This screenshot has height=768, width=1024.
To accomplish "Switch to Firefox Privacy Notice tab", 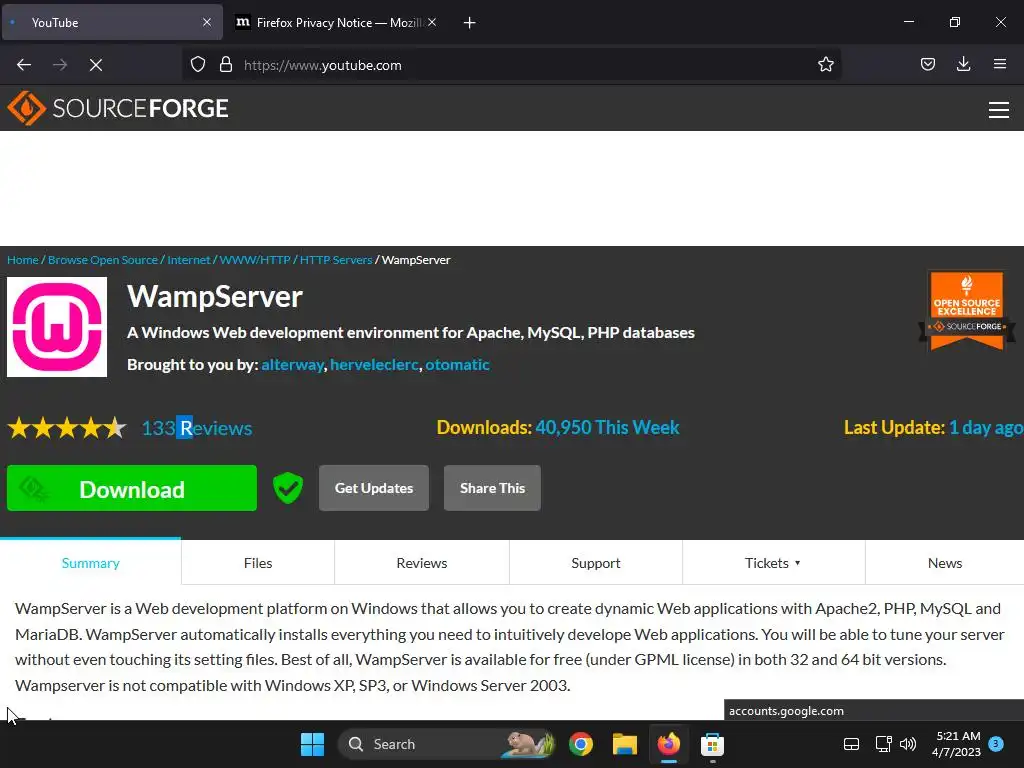I will click(336, 22).
